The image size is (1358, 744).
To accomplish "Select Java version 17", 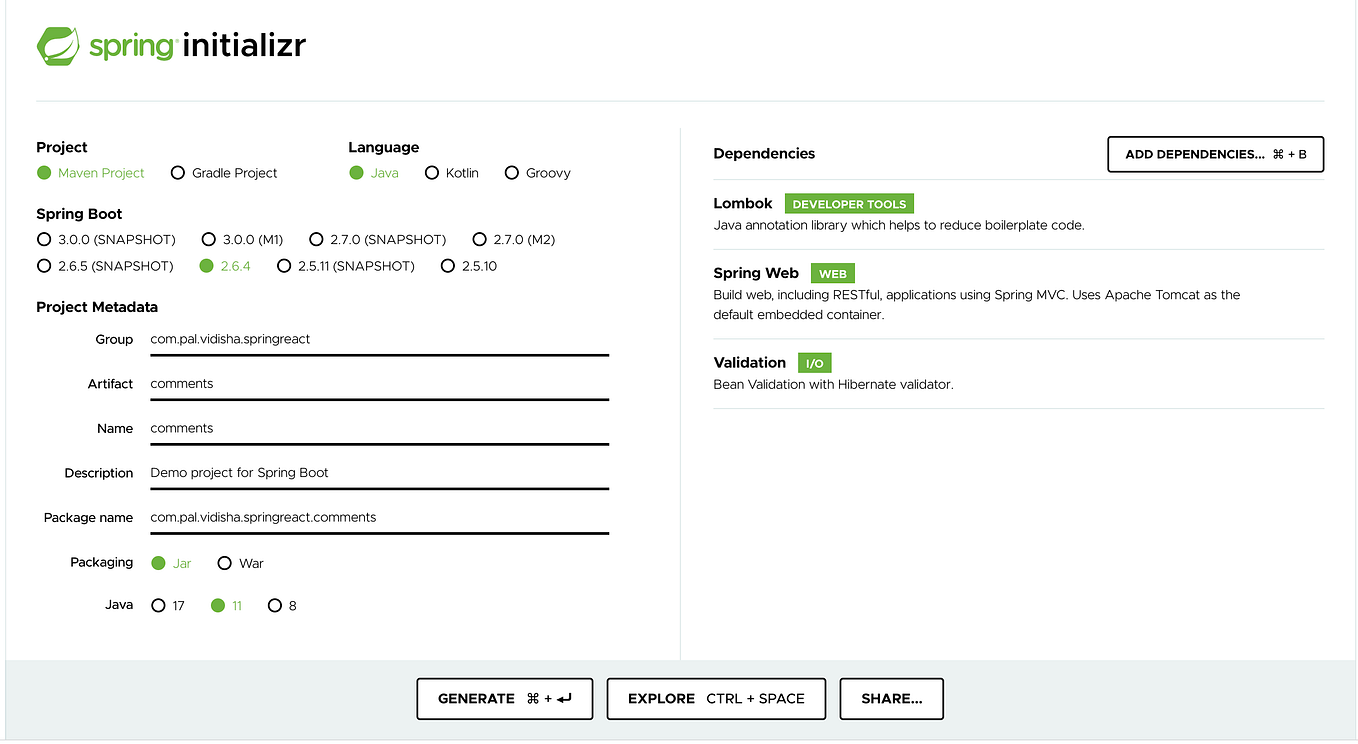I will tap(157, 605).
